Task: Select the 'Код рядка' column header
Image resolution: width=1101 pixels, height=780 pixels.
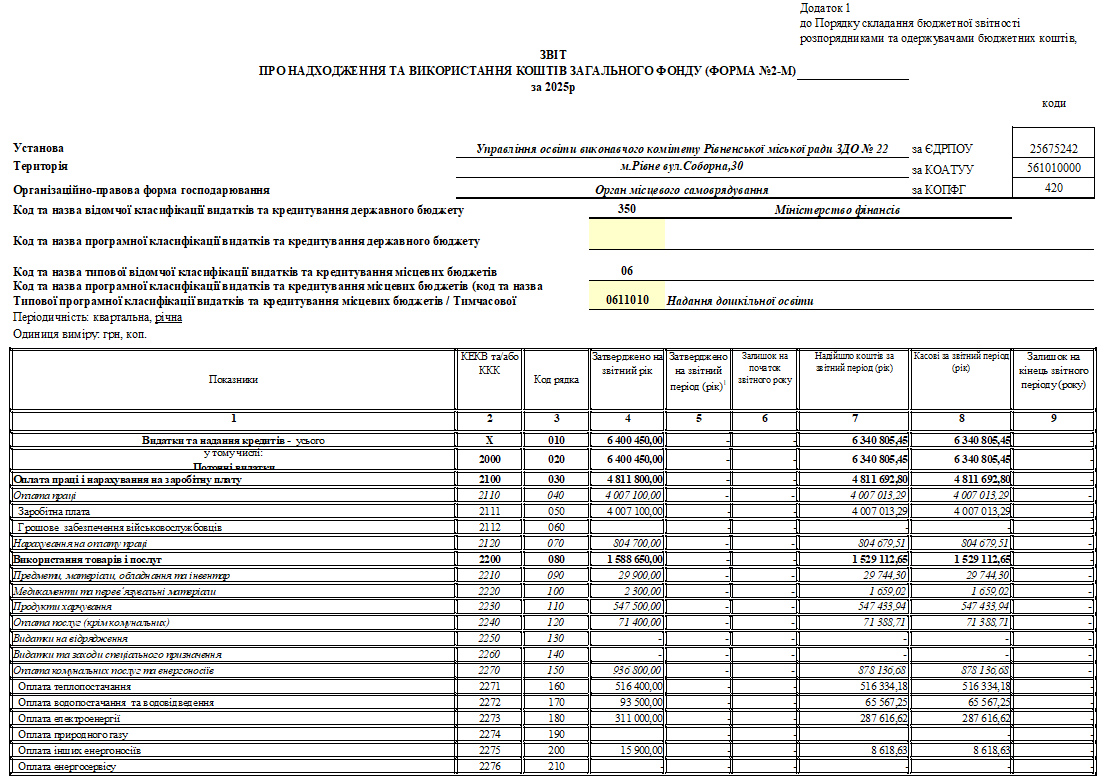Action: coord(556,380)
